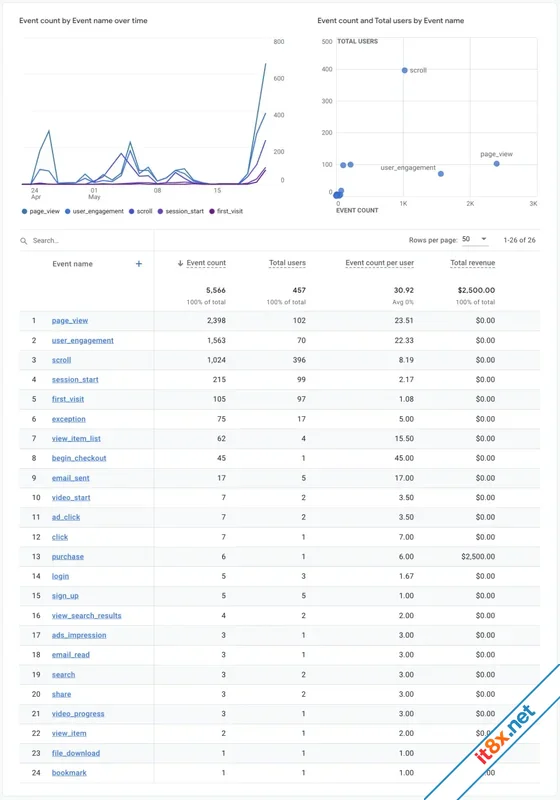Screen dimensions: 560x800
Task: Sort by the Event count column header
Action: [x=206, y=263]
